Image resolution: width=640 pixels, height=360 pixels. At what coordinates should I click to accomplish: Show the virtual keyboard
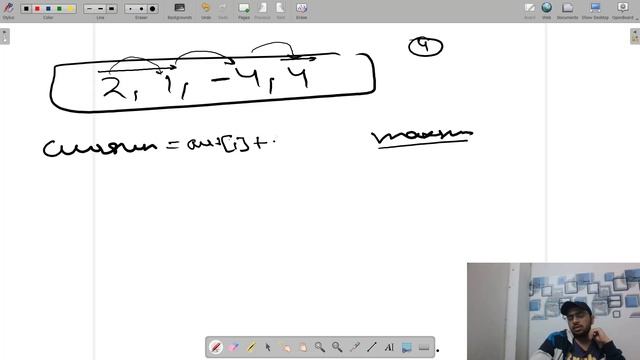coord(424,347)
